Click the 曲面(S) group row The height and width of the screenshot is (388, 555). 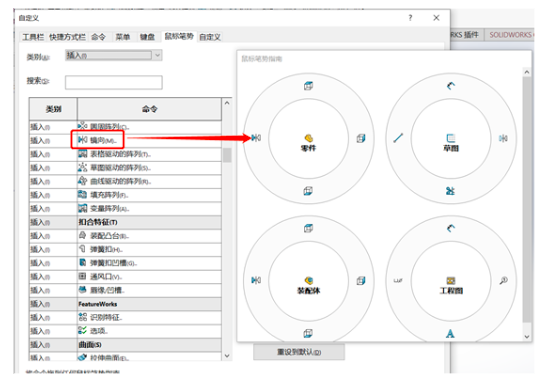125,344
